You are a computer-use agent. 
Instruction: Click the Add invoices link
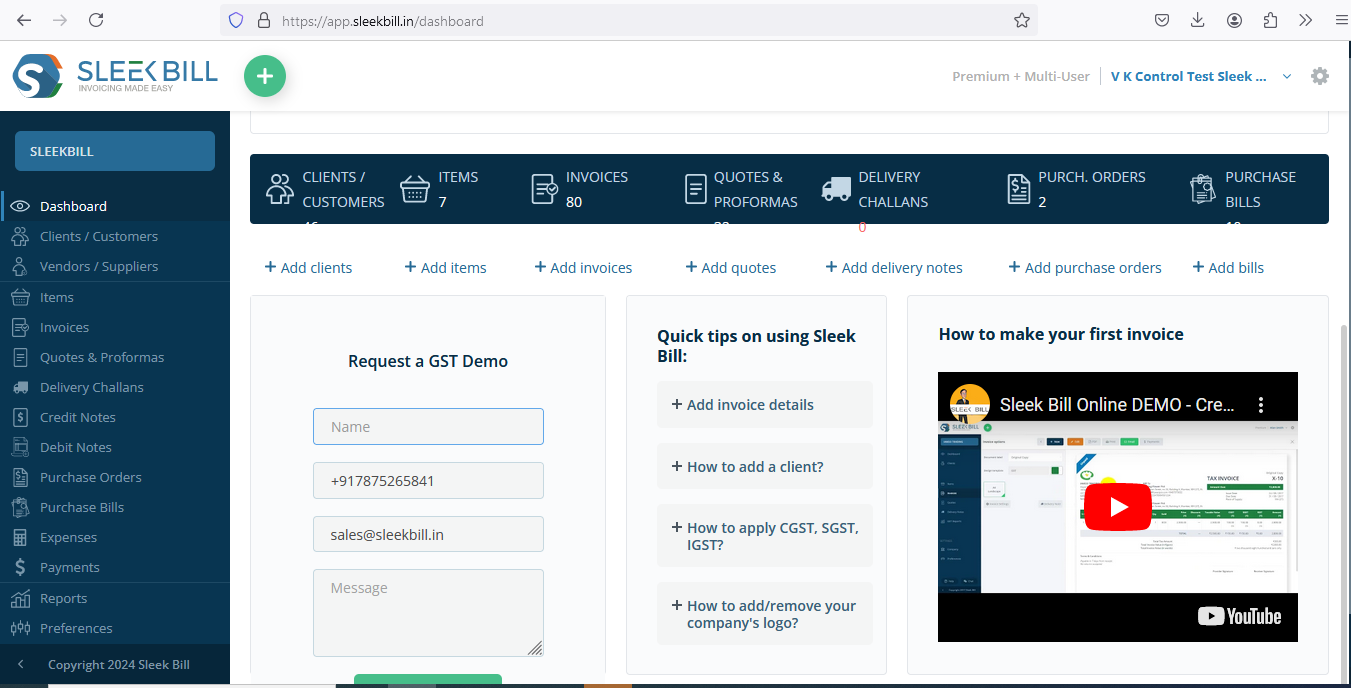point(583,267)
